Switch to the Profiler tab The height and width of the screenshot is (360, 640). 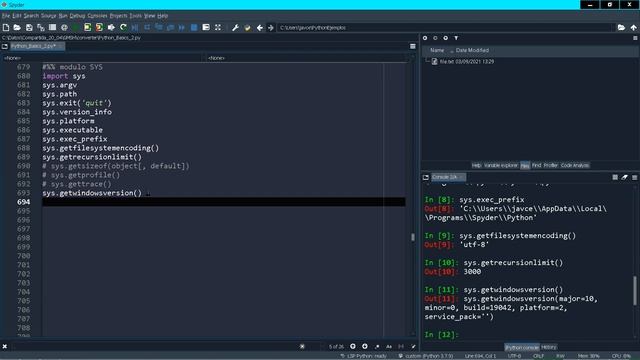click(551, 165)
